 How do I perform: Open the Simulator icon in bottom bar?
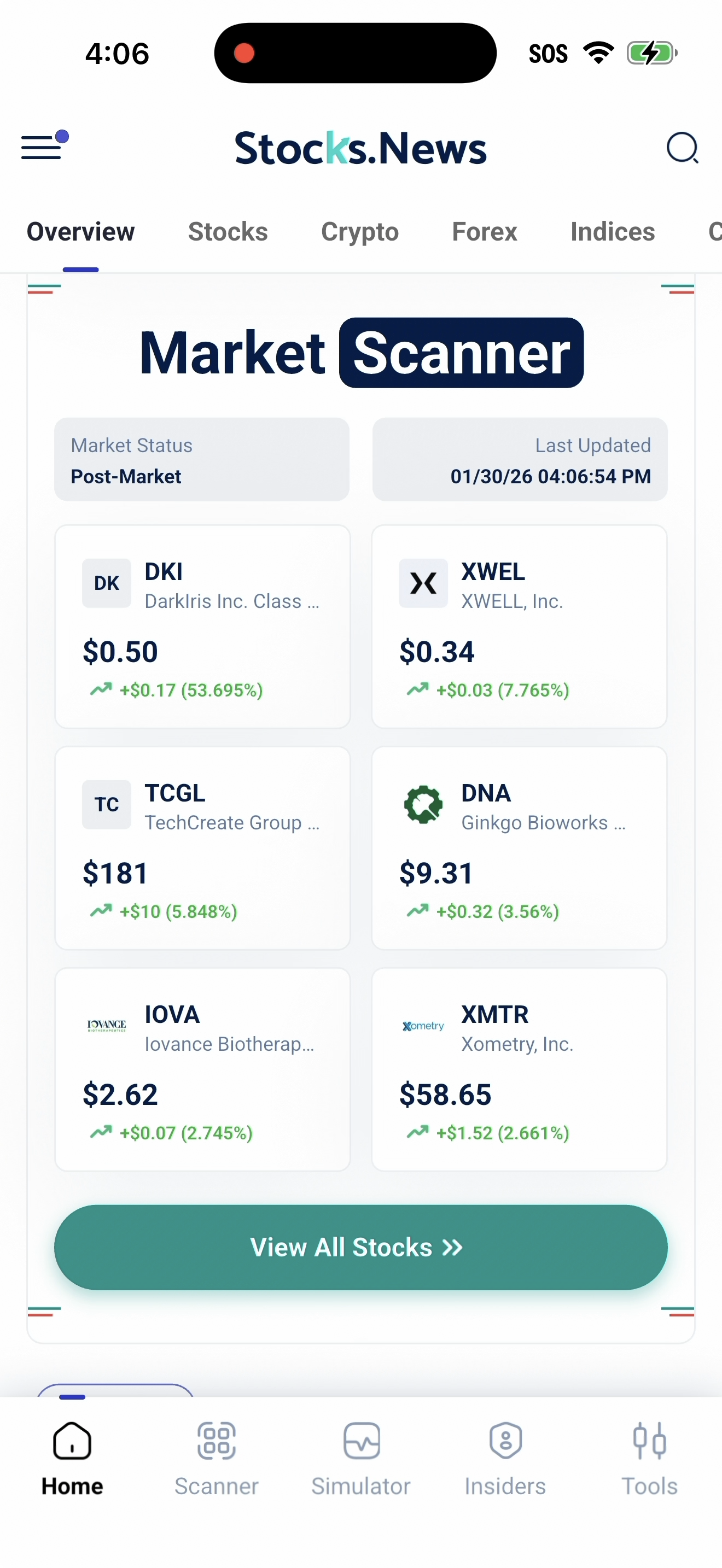coord(362,1441)
